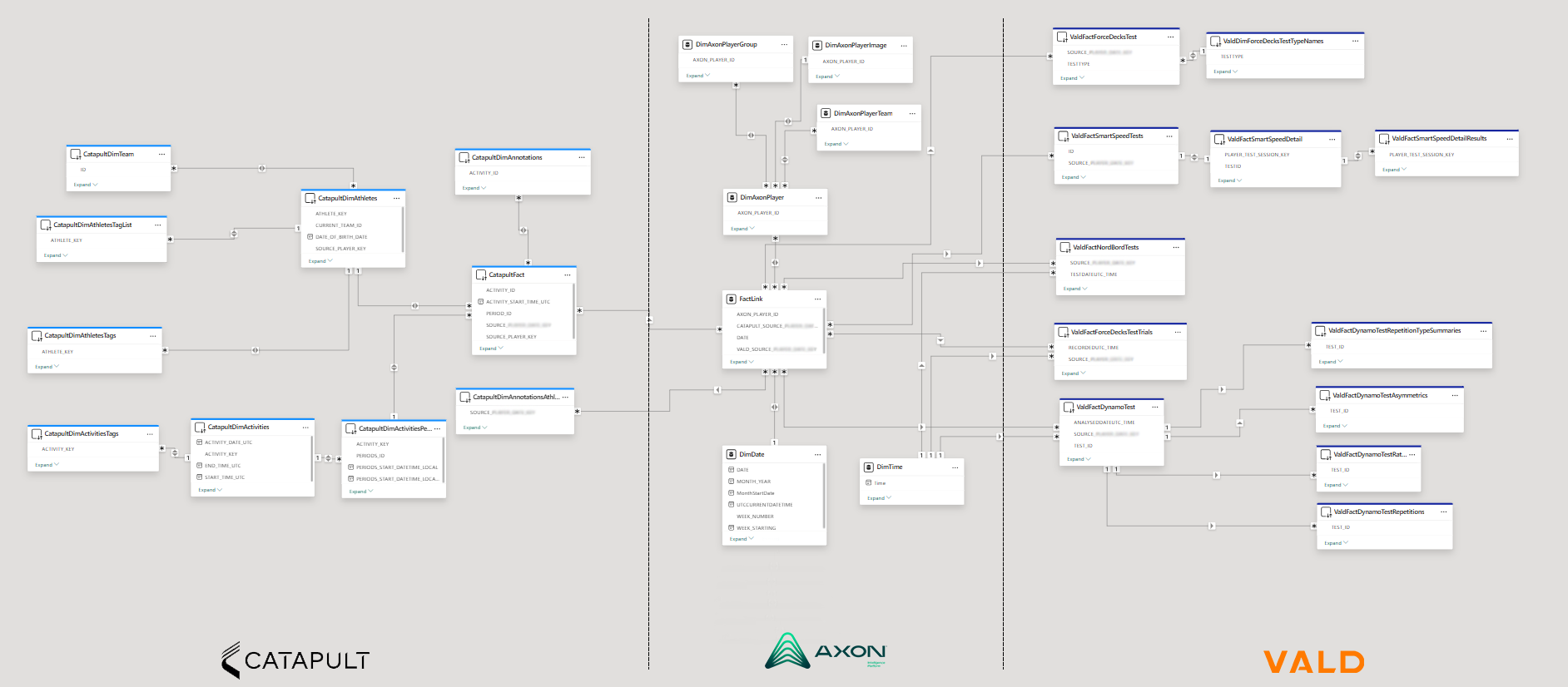Expand the CatapultDimTeam table fields
This screenshot has height=687, width=1568.
point(86,185)
